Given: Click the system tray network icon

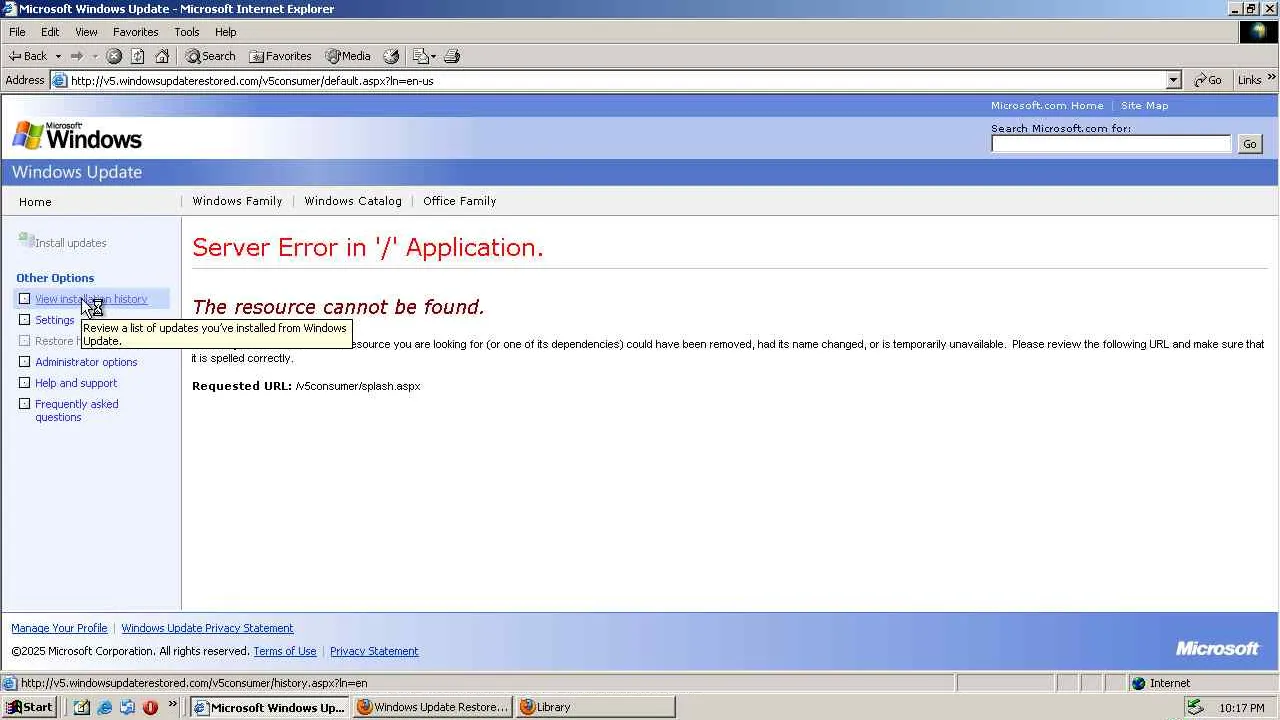Looking at the screenshot, I should [1194, 707].
